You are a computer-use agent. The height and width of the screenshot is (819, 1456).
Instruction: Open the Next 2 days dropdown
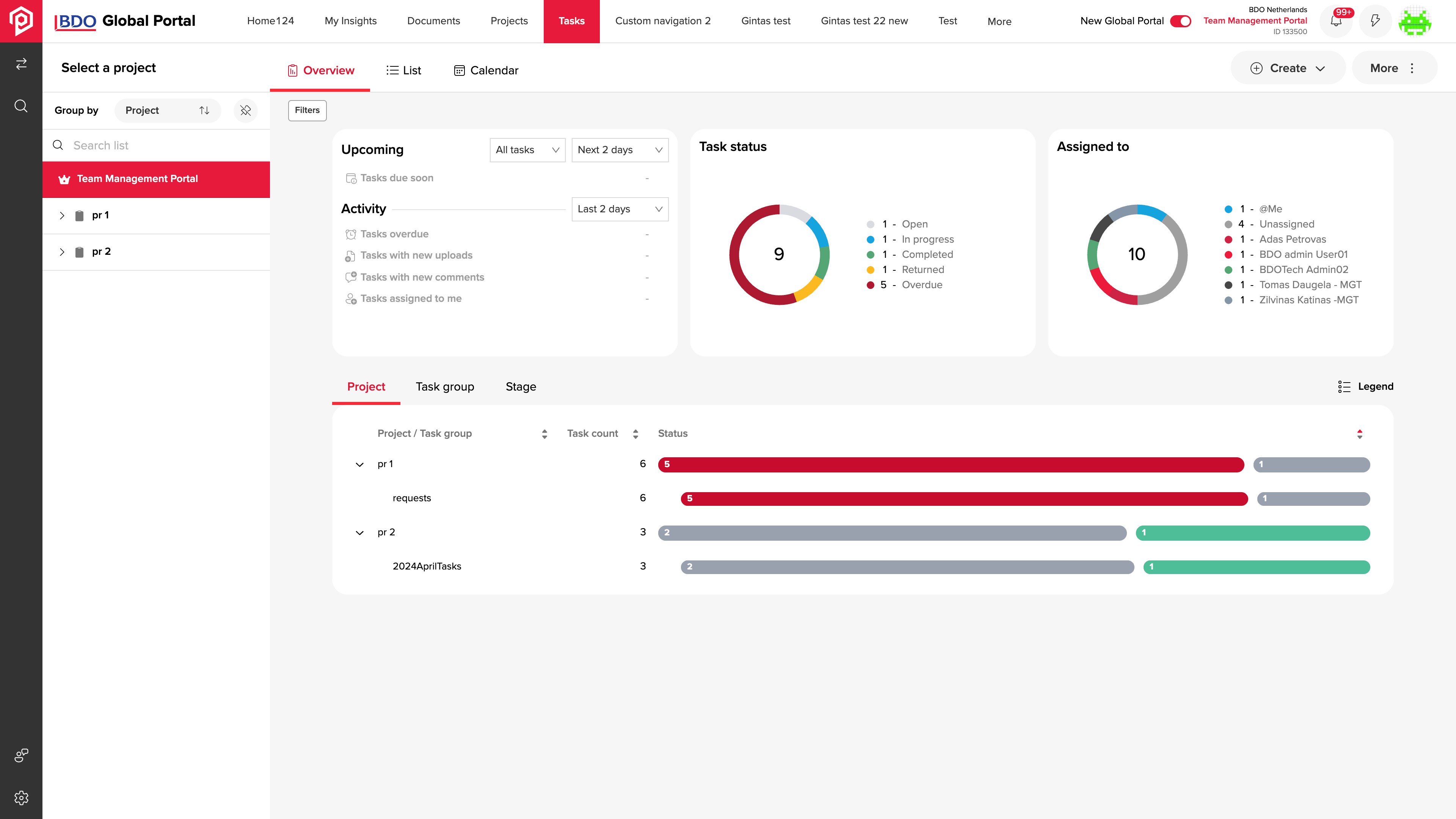(620, 150)
